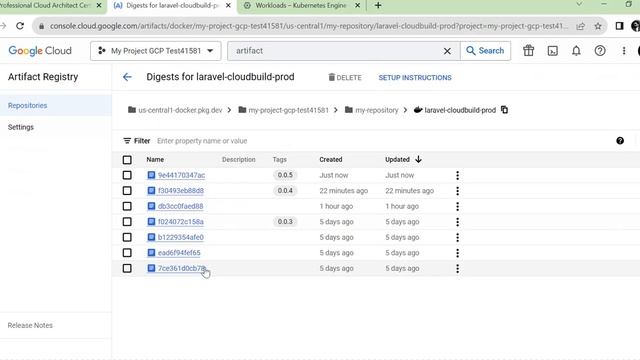Open more actions for 9e44170347ac row
The height and width of the screenshot is (360, 640).
tap(458, 175)
